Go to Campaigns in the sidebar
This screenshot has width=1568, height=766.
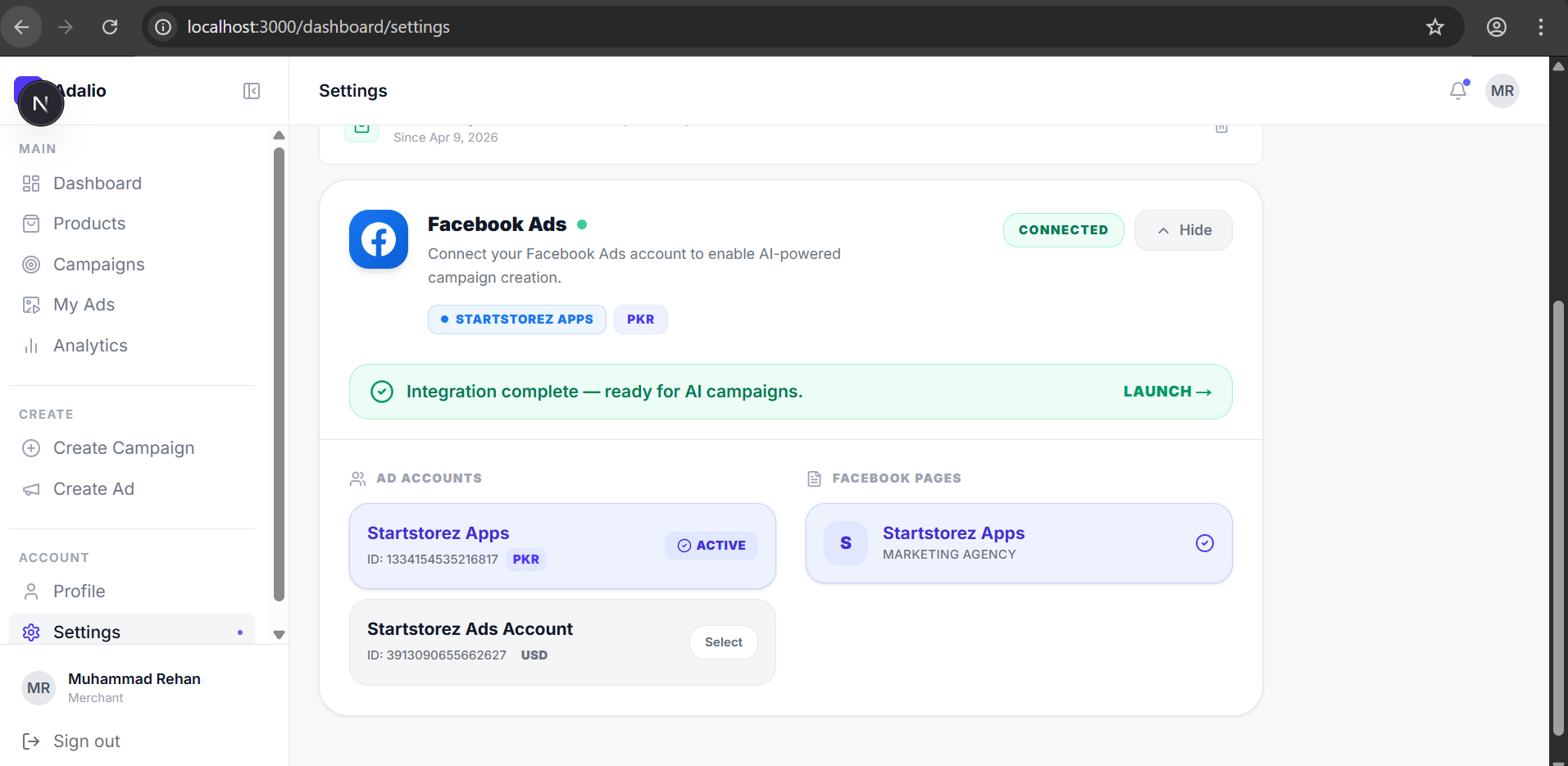pos(132,265)
